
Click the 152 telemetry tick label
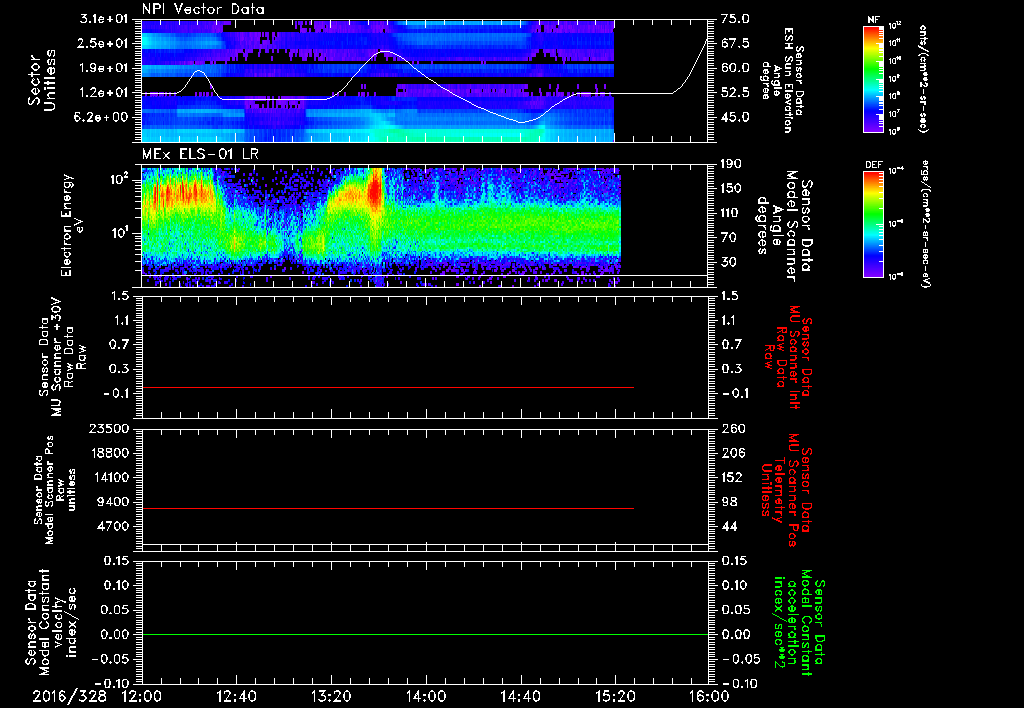pyautogui.click(x=731, y=477)
